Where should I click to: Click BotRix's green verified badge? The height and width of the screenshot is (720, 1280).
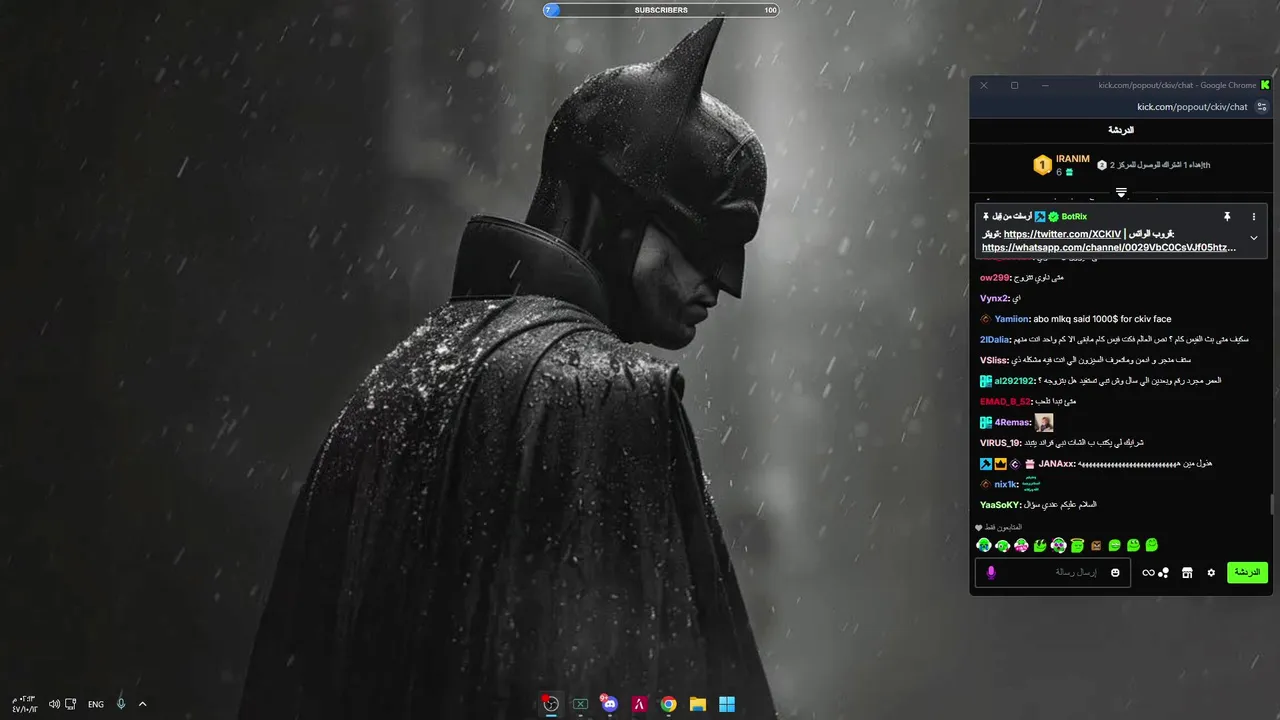point(1053,216)
